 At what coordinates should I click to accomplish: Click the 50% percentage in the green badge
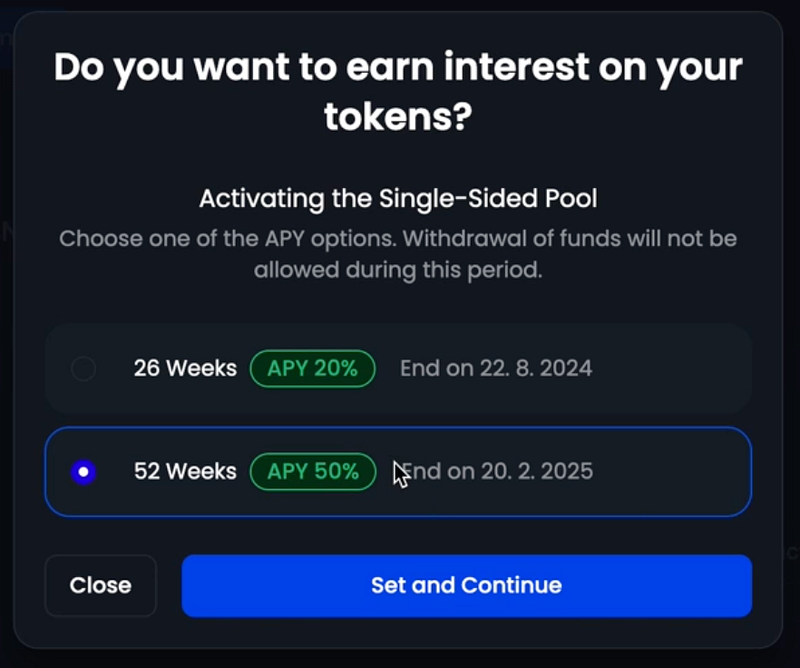tap(337, 472)
